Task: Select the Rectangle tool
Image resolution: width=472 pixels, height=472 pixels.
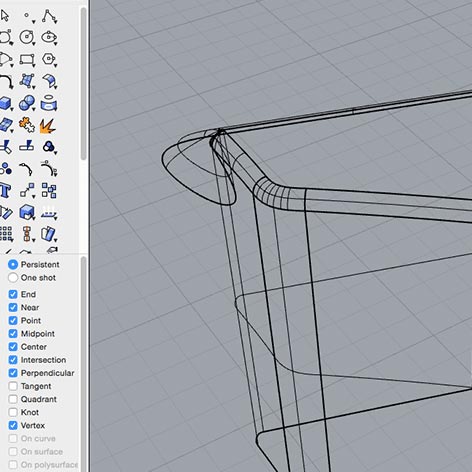Action: point(27,59)
